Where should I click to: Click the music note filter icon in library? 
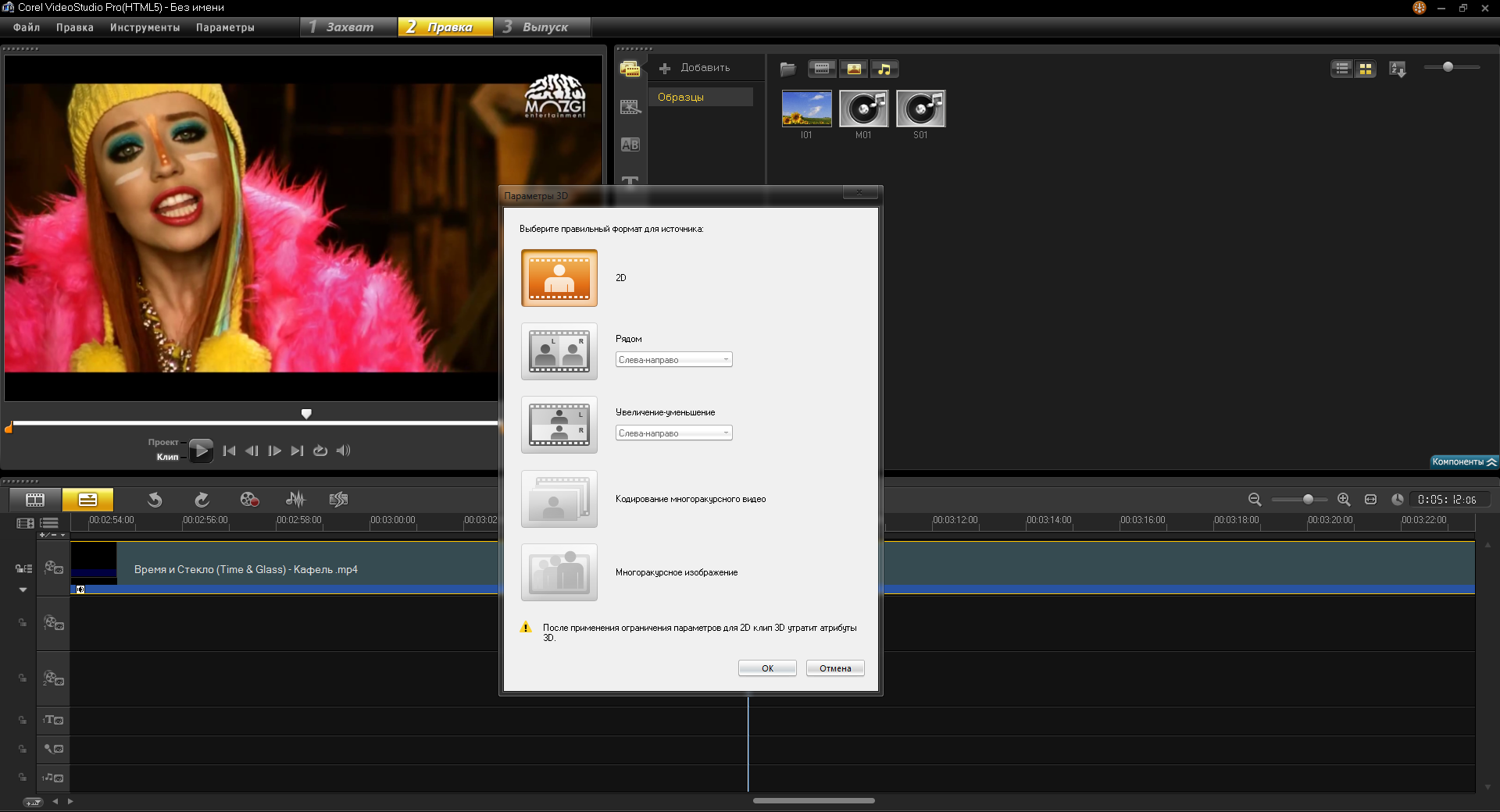884,69
